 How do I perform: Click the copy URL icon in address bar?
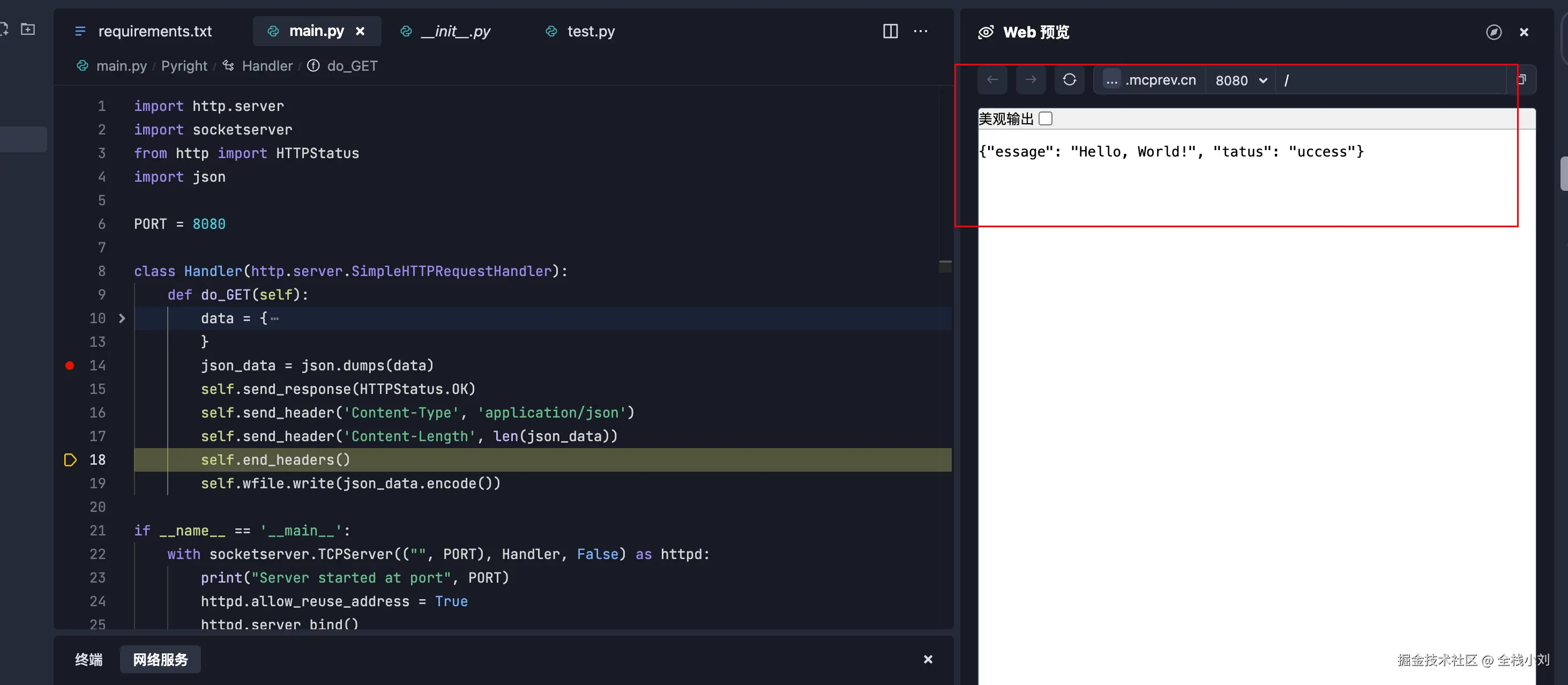(1521, 80)
